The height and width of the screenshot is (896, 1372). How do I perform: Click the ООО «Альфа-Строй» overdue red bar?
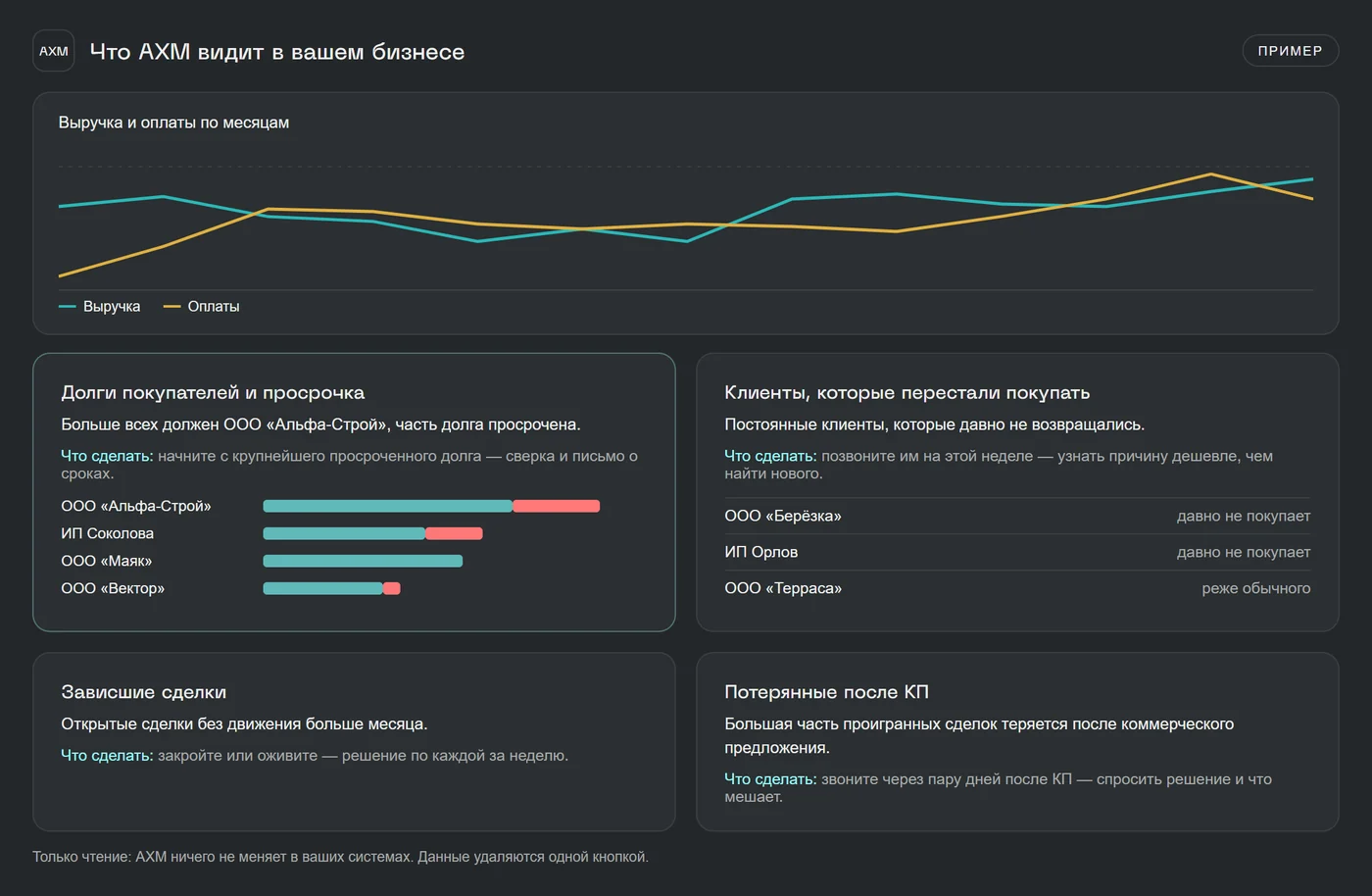pos(557,506)
